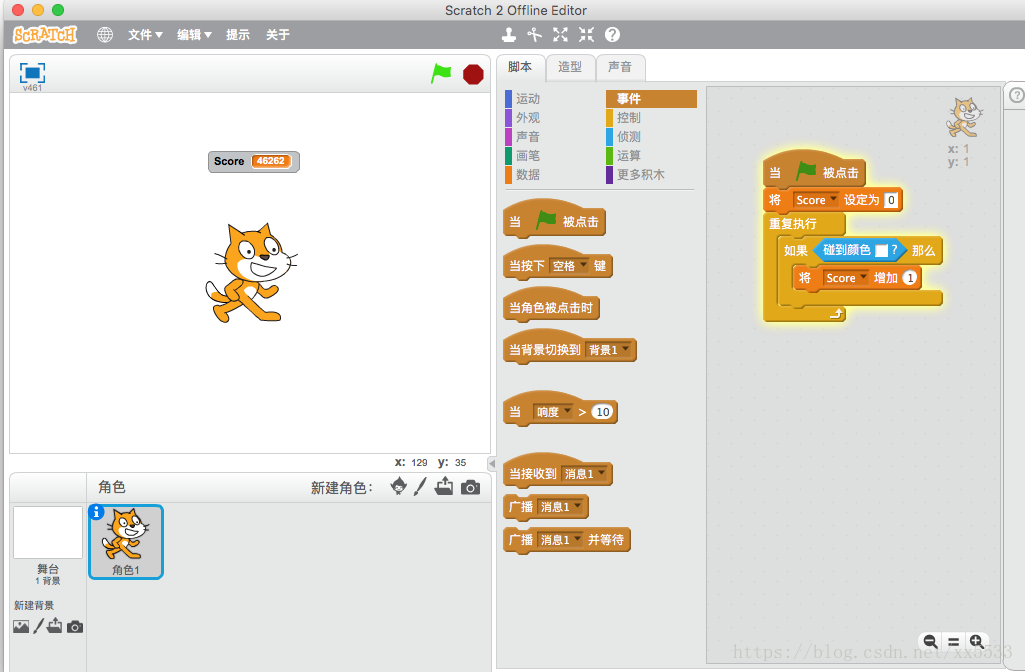
Task: Open Score dropdown in 设定为 block
Action: (816, 200)
